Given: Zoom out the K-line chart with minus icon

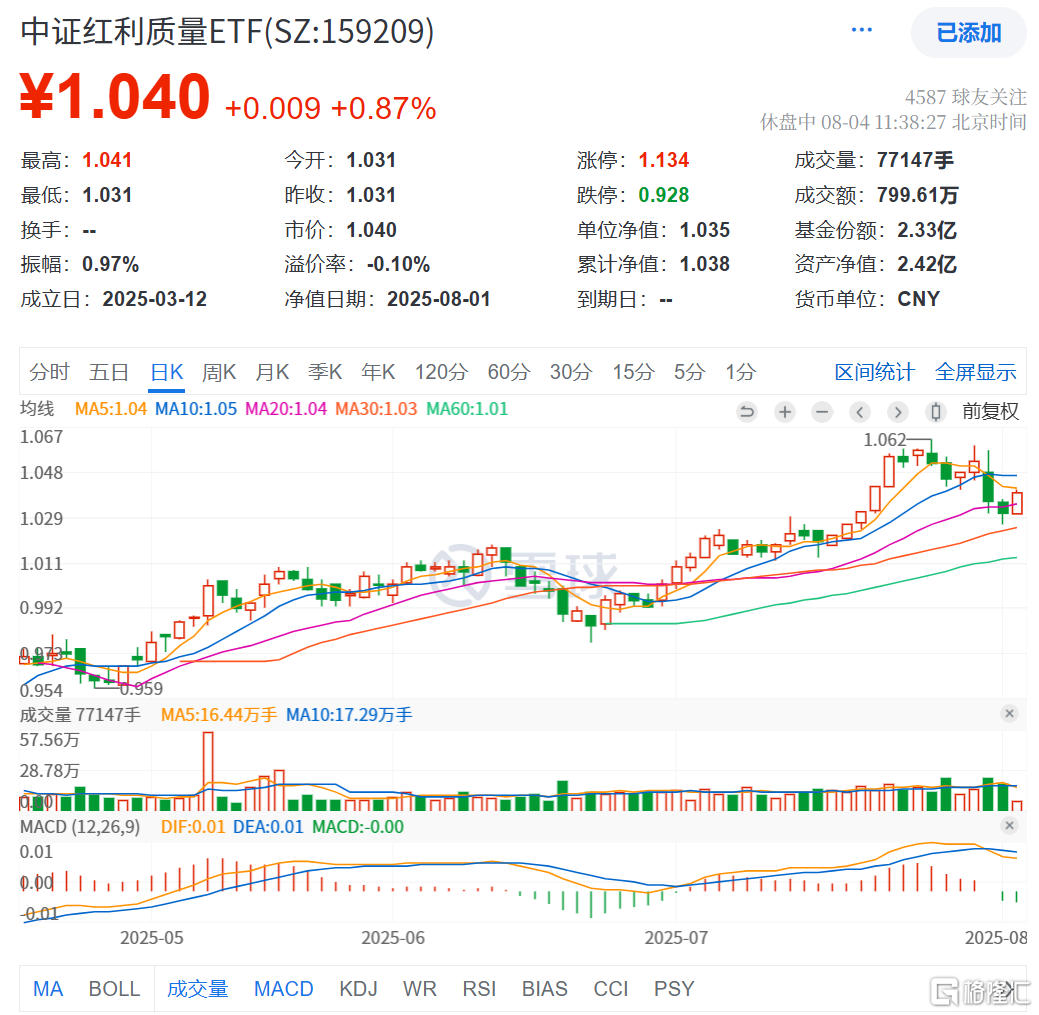Looking at the screenshot, I should (x=822, y=412).
